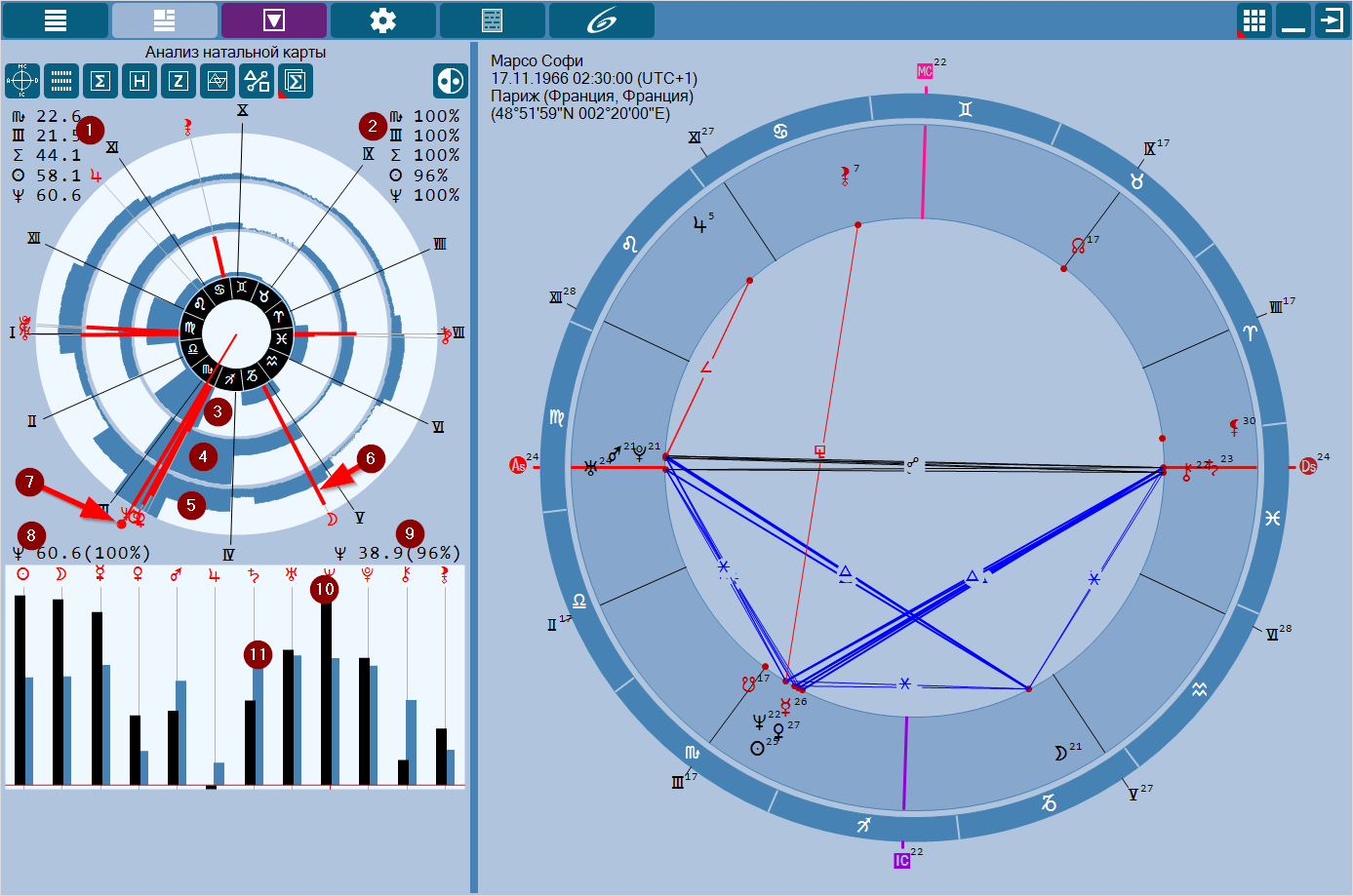Toggle the two-dot face circle button
This screenshot has height=896, width=1353.
pyautogui.click(x=451, y=81)
